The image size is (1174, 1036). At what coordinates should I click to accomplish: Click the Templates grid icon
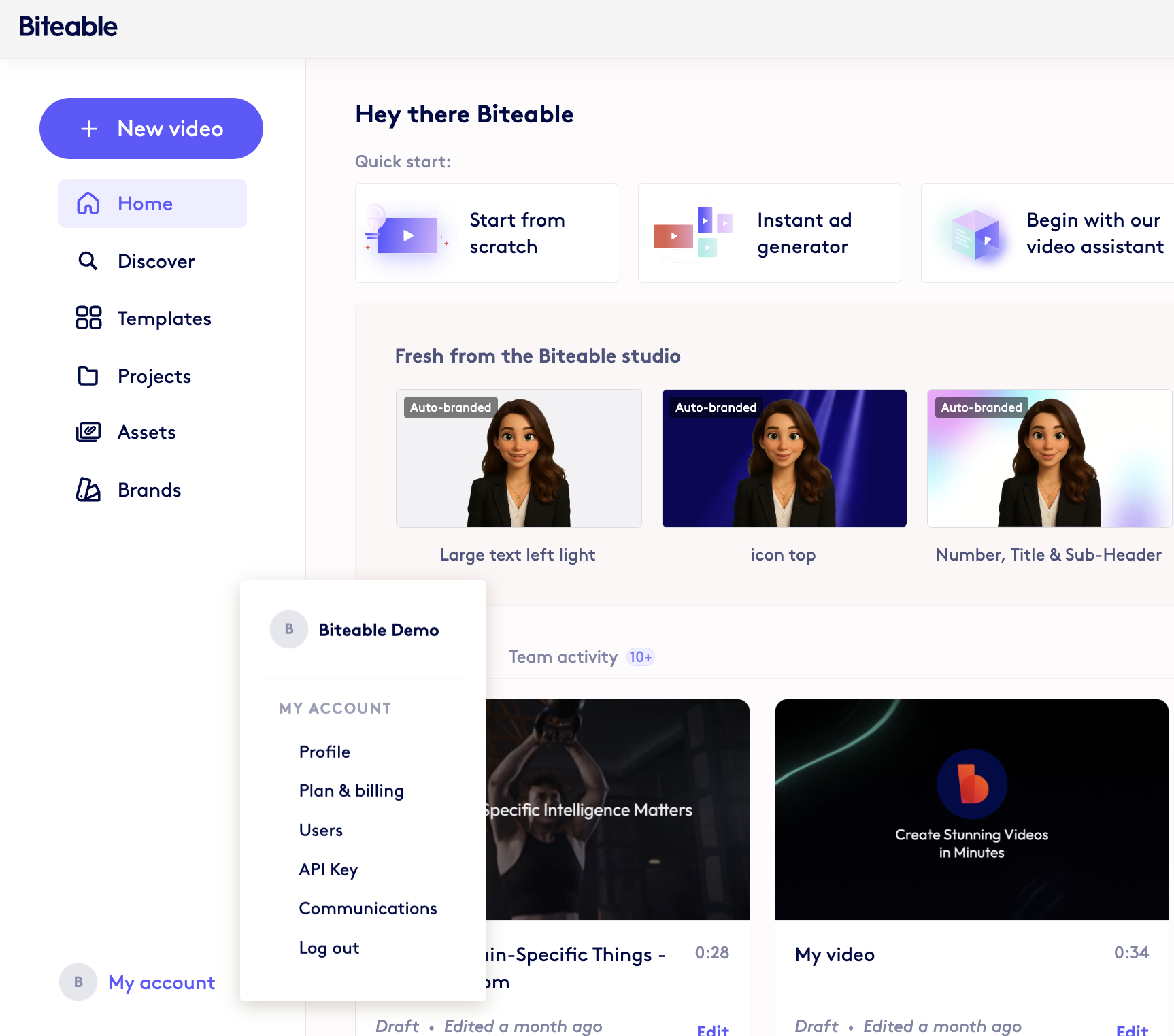point(88,318)
